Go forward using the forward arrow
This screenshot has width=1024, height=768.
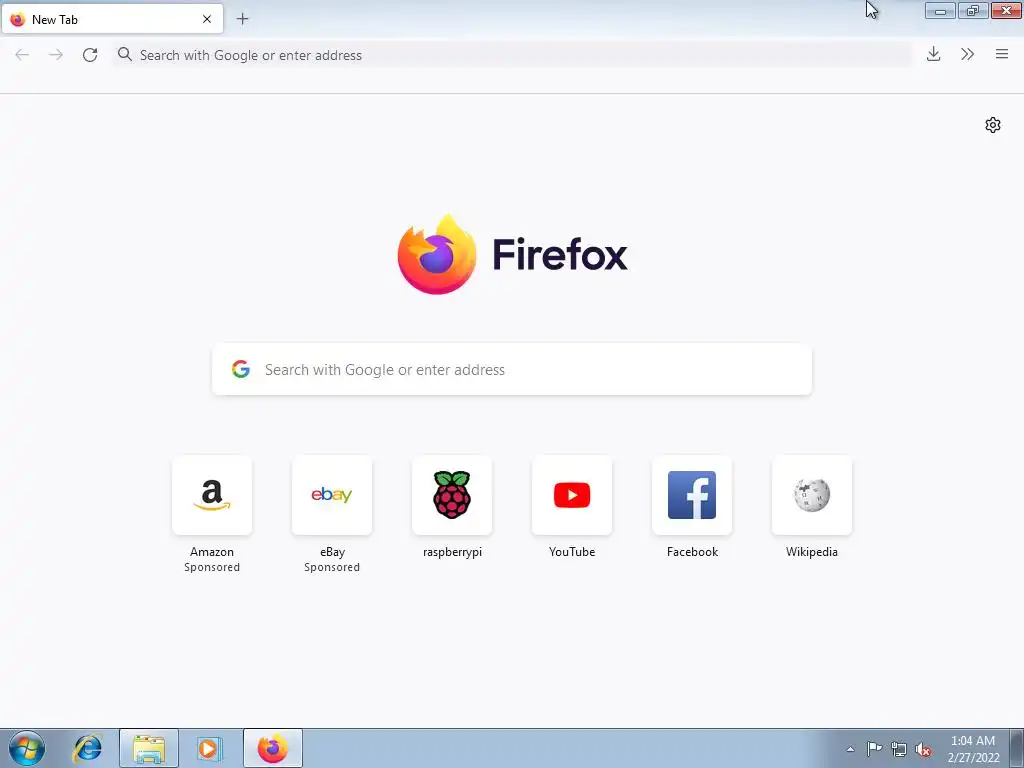tap(56, 55)
